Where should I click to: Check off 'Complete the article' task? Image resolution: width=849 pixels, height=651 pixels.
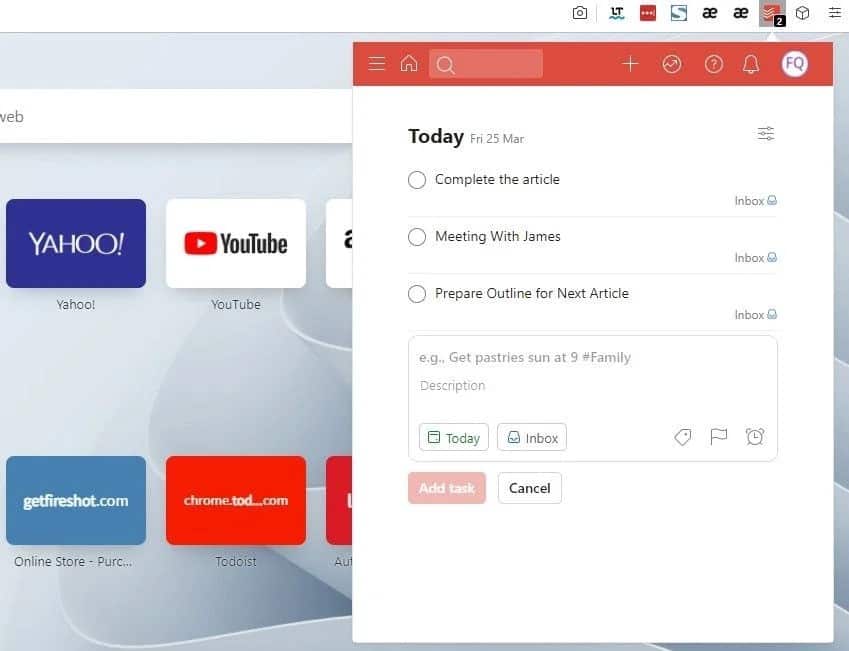[x=417, y=180]
